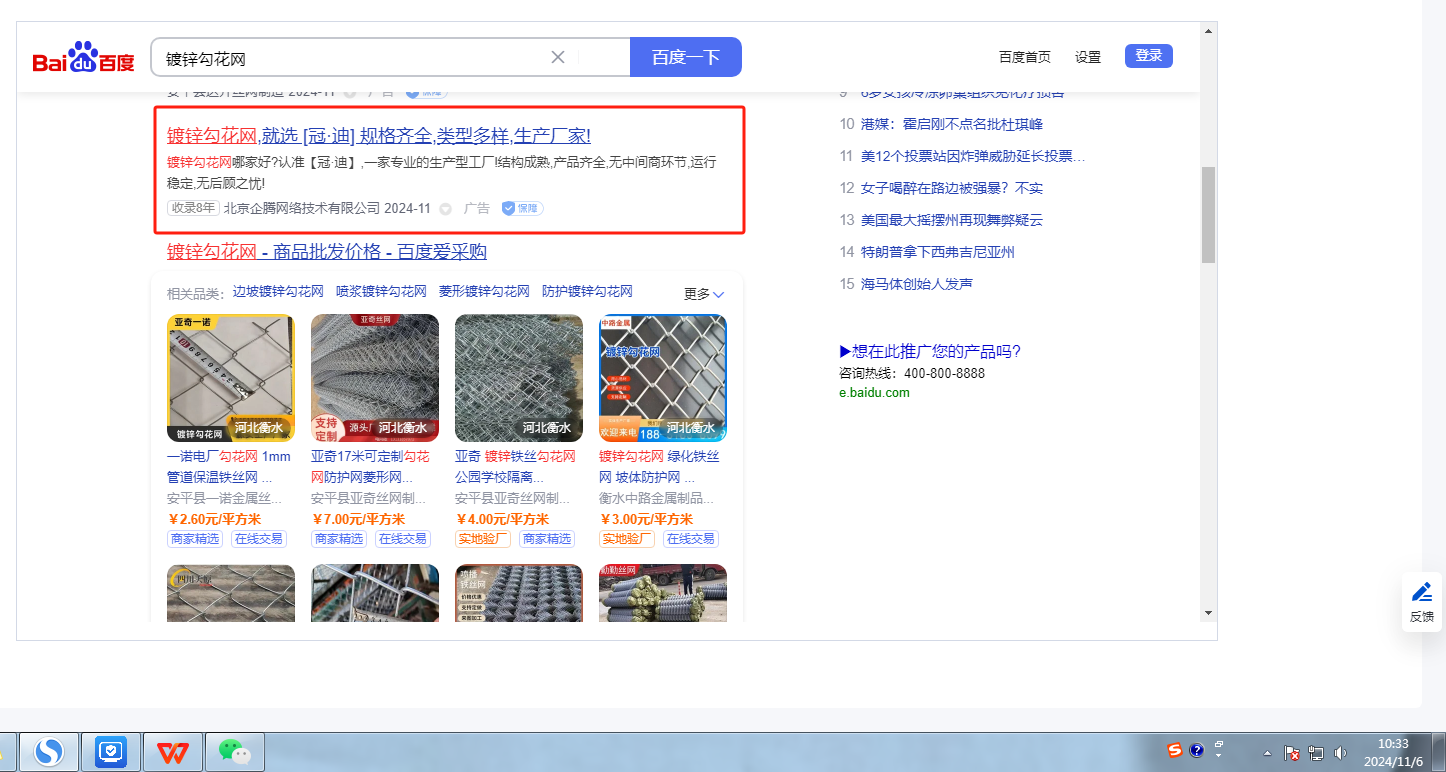Screen dimensions: 1446x772
Task: Open the dropdown arrow beside 北京企腾网络技术有限公司 2024-11
Action: click(446, 209)
